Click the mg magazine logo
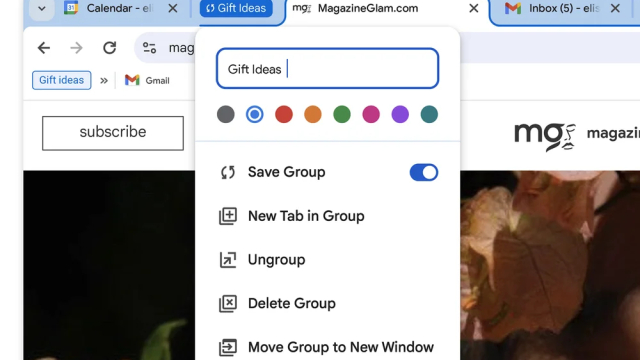The image size is (640, 360). tap(545, 136)
